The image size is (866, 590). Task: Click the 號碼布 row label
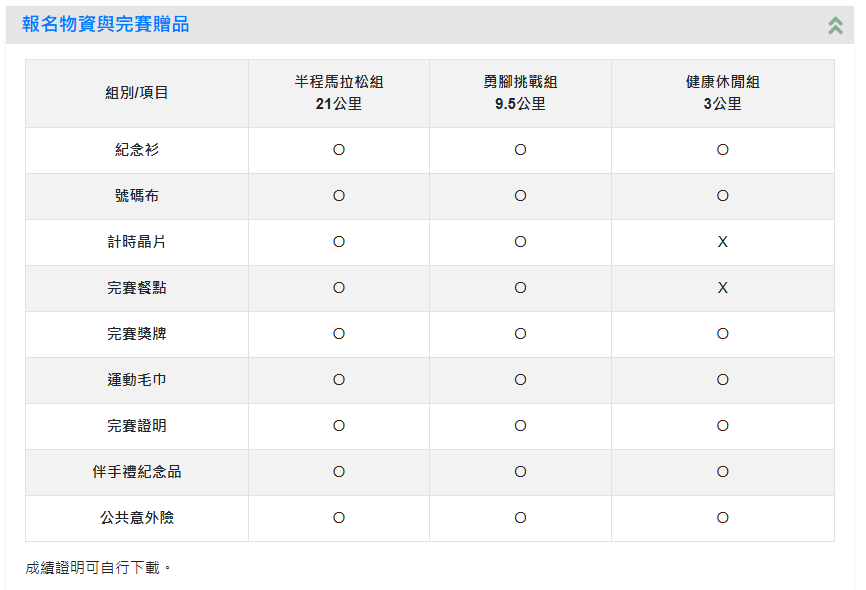point(137,196)
